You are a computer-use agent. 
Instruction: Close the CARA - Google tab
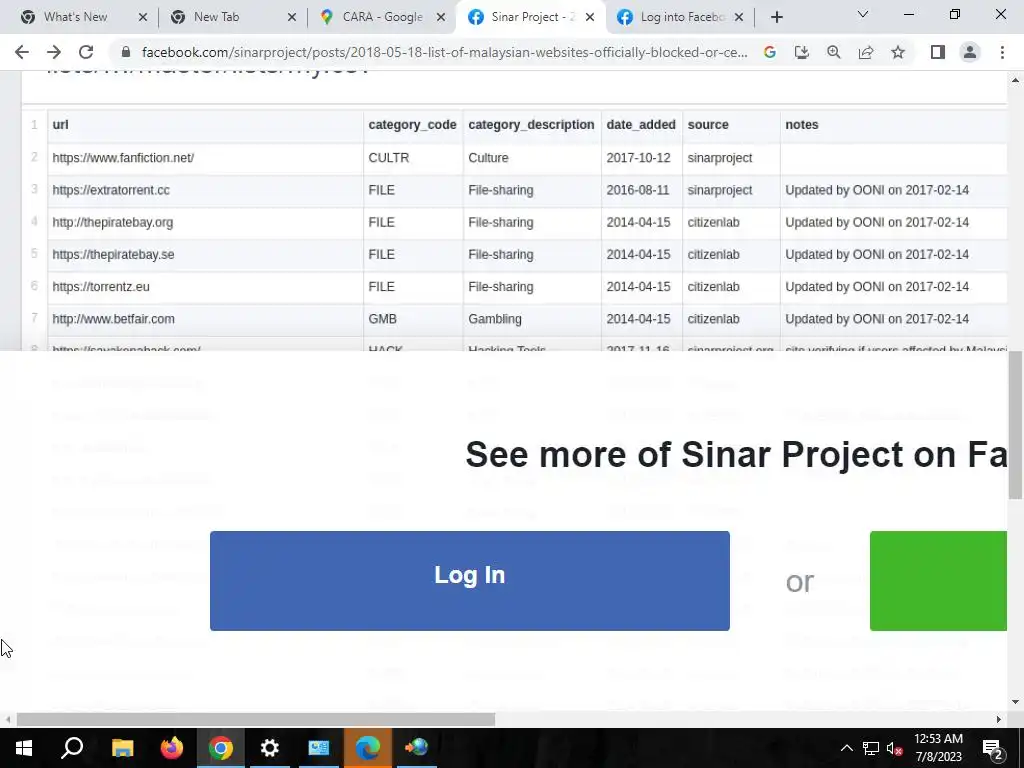pyautogui.click(x=441, y=17)
